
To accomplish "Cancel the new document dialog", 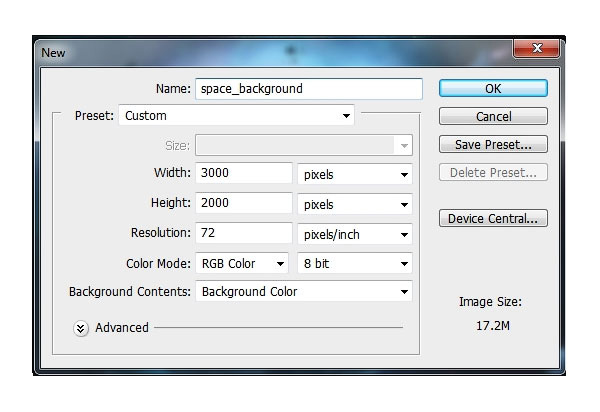I will [x=493, y=116].
